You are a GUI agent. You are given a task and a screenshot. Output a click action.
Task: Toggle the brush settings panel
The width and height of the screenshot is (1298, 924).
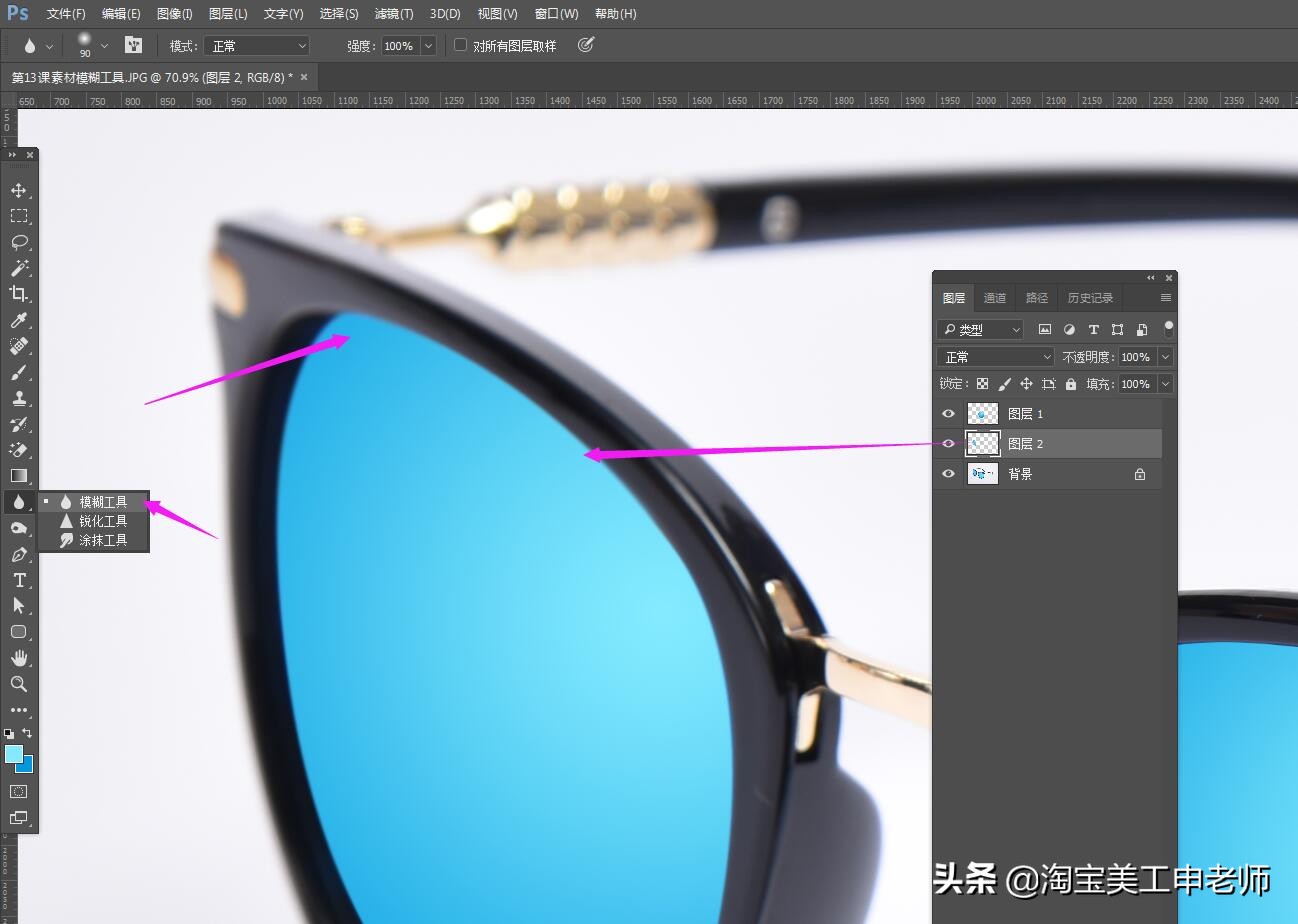pyautogui.click(x=133, y=45)
